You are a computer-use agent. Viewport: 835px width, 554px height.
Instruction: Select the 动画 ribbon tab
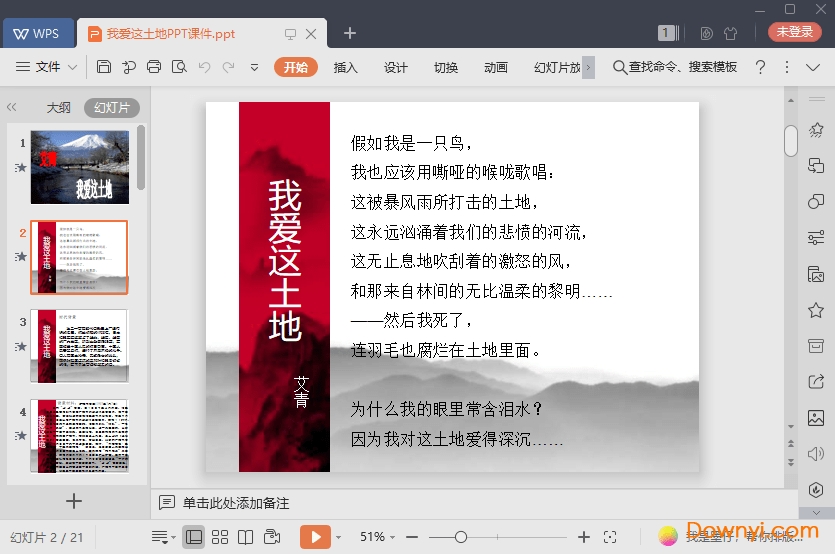click(x=496, y=67)
